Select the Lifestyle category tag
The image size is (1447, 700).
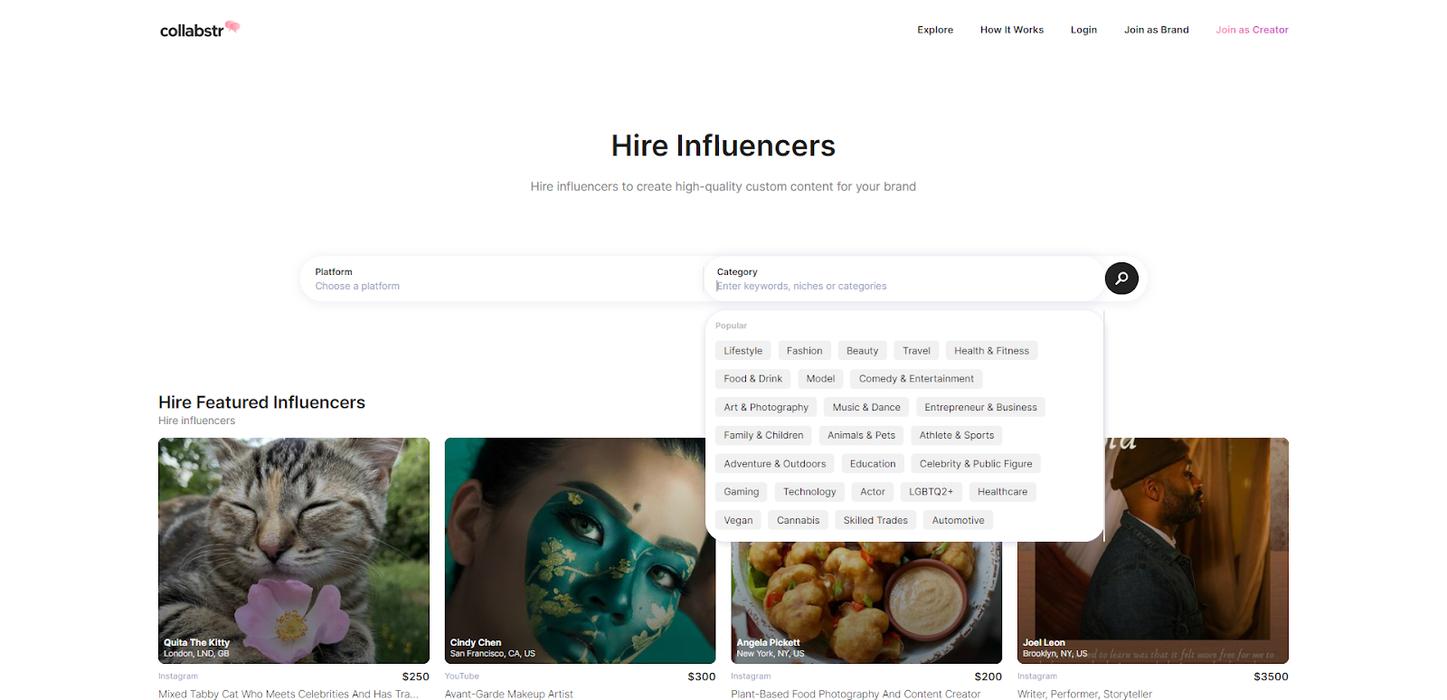coord(743,351)
